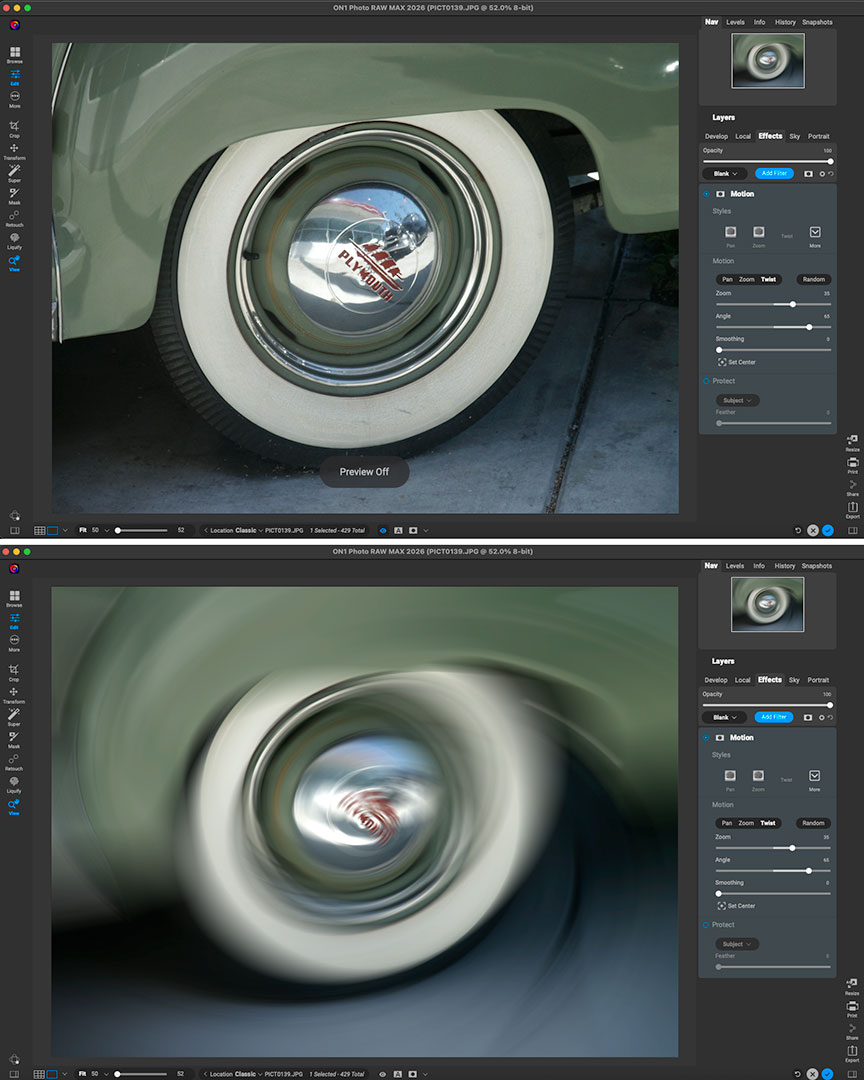Select the Crop tool in the upper window
The width and height of the screenshot is (864, 1080).
tap(15, 127)
